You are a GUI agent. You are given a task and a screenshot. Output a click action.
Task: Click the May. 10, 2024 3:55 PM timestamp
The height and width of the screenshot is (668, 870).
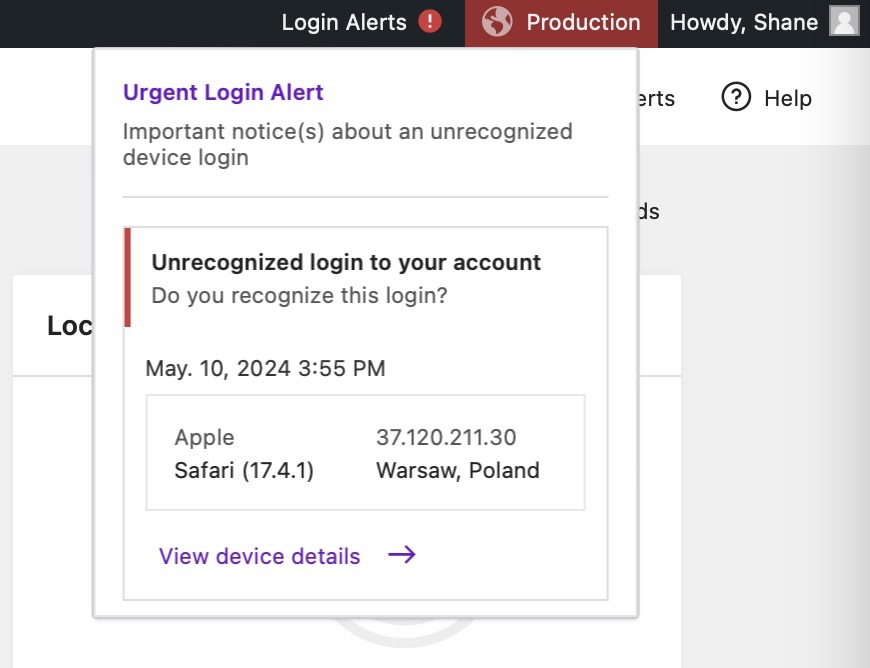pos(265,368)
